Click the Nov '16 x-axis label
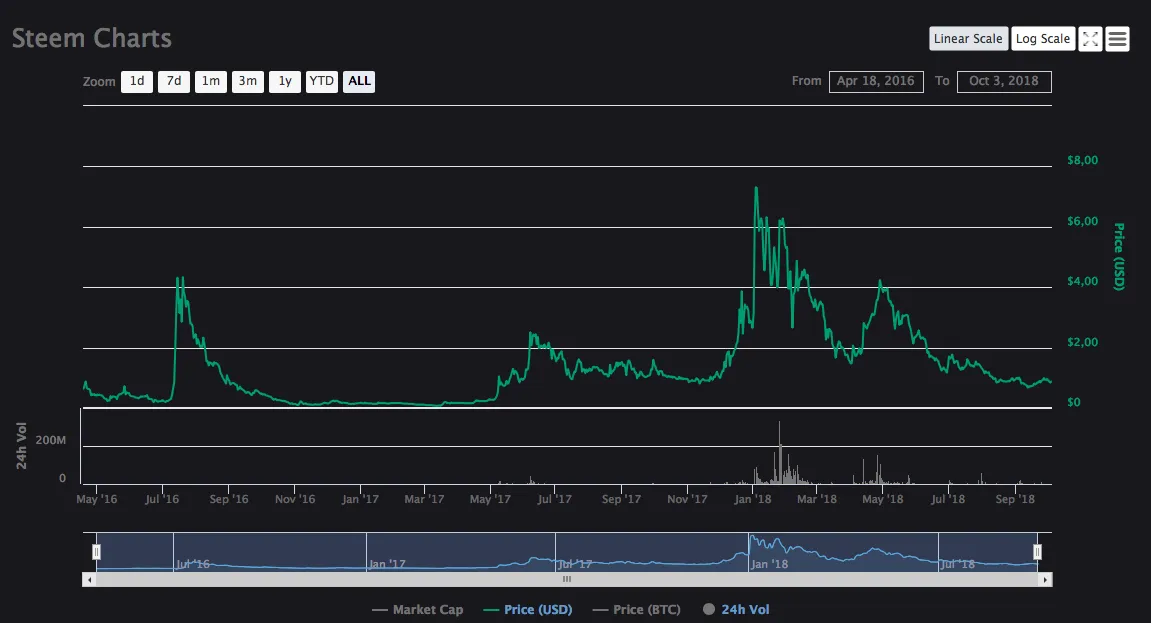The width and height of the screenshot is (1151, 623). (295, 499)
